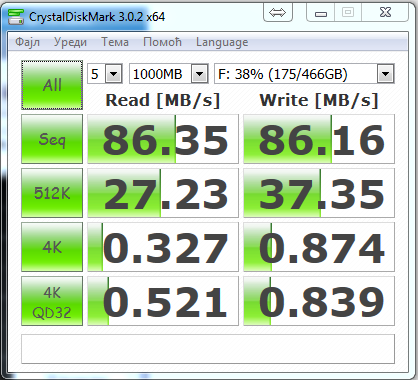Open the Фајл menu

[x=28, y=42]
